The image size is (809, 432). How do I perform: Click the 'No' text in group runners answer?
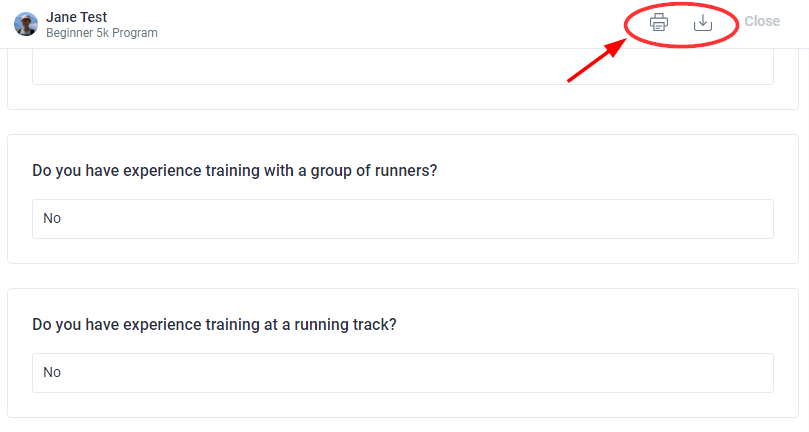pos(52,218)
